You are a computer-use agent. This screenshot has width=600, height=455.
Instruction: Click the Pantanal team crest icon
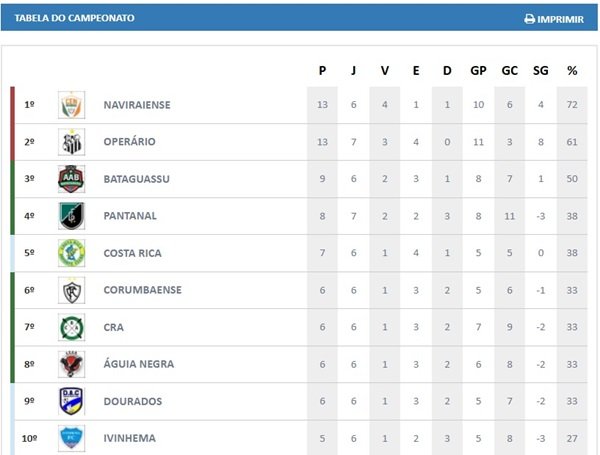71,216
